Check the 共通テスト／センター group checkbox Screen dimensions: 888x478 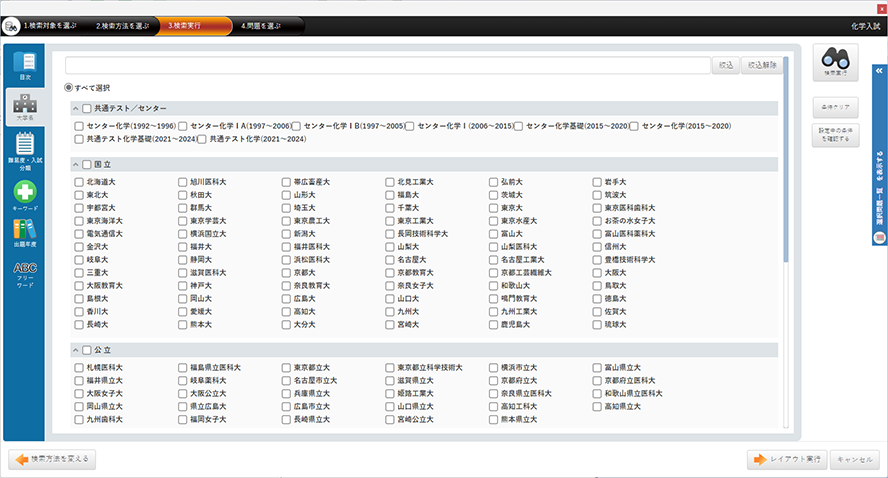[87, 108]
